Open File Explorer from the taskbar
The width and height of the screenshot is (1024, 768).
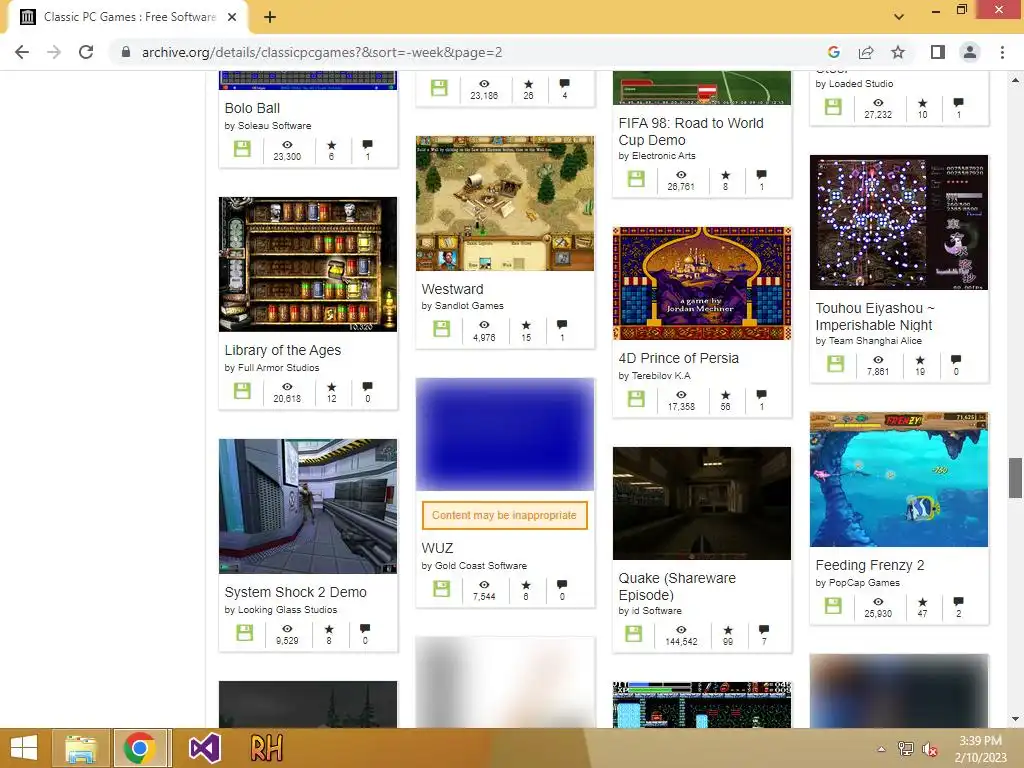pyautogui.click(x=80, y=748)
